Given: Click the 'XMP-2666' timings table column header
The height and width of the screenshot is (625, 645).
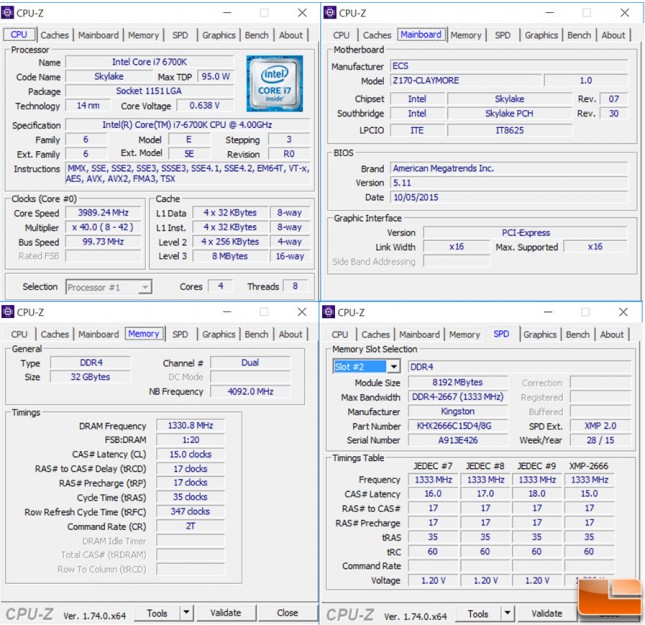Looking at the screenshot, I should pyautogui.click(x=589, y=466).
